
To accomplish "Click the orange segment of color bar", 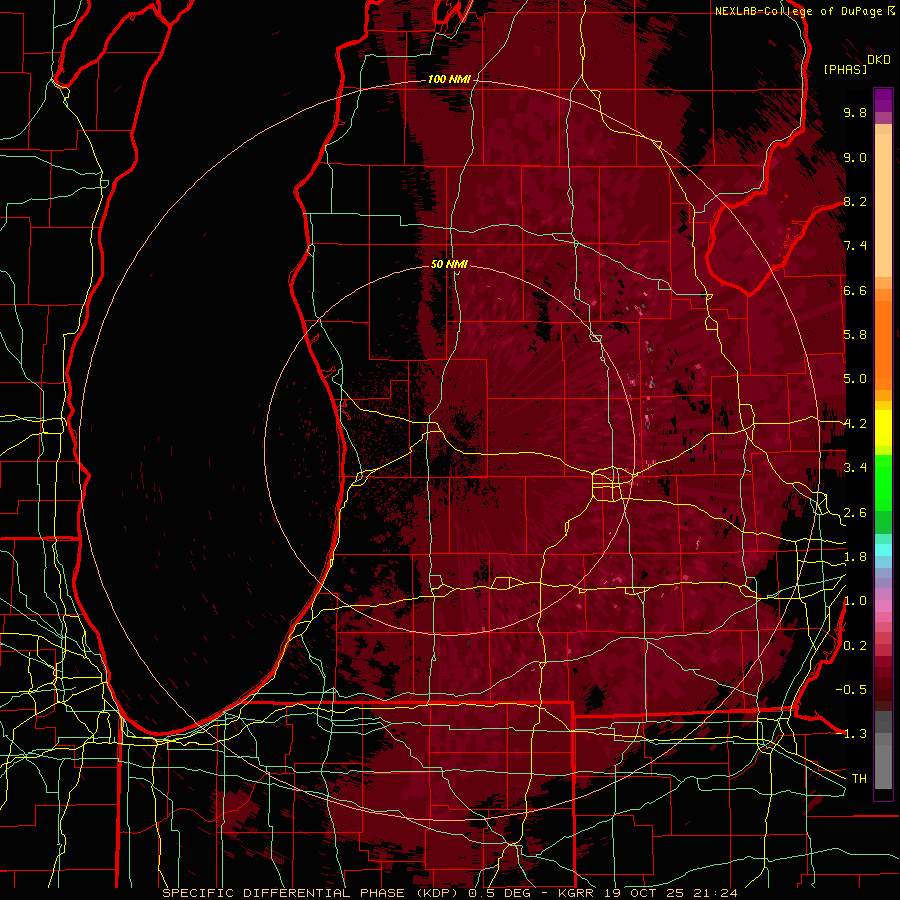I will (883, 344).
